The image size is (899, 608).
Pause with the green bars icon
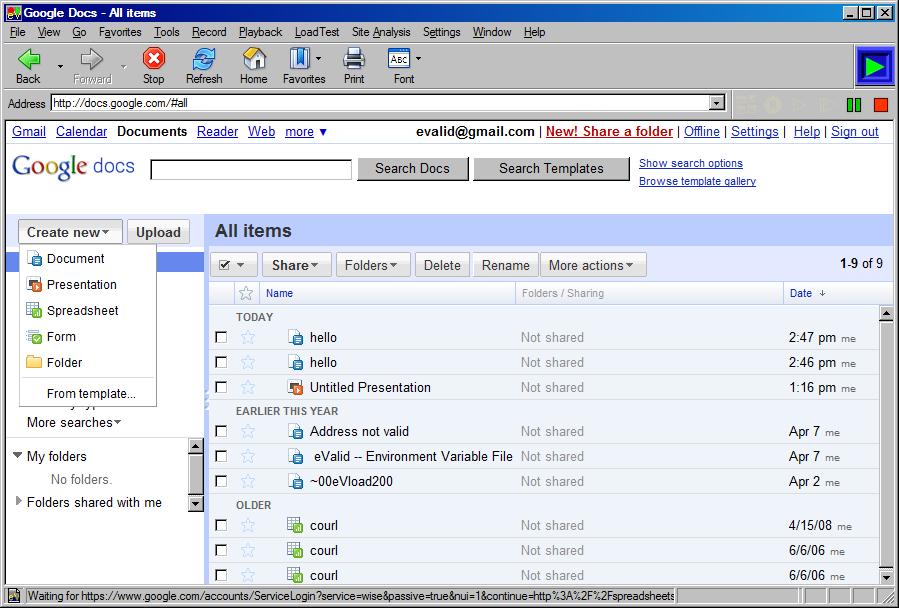[x=854, y=104]
